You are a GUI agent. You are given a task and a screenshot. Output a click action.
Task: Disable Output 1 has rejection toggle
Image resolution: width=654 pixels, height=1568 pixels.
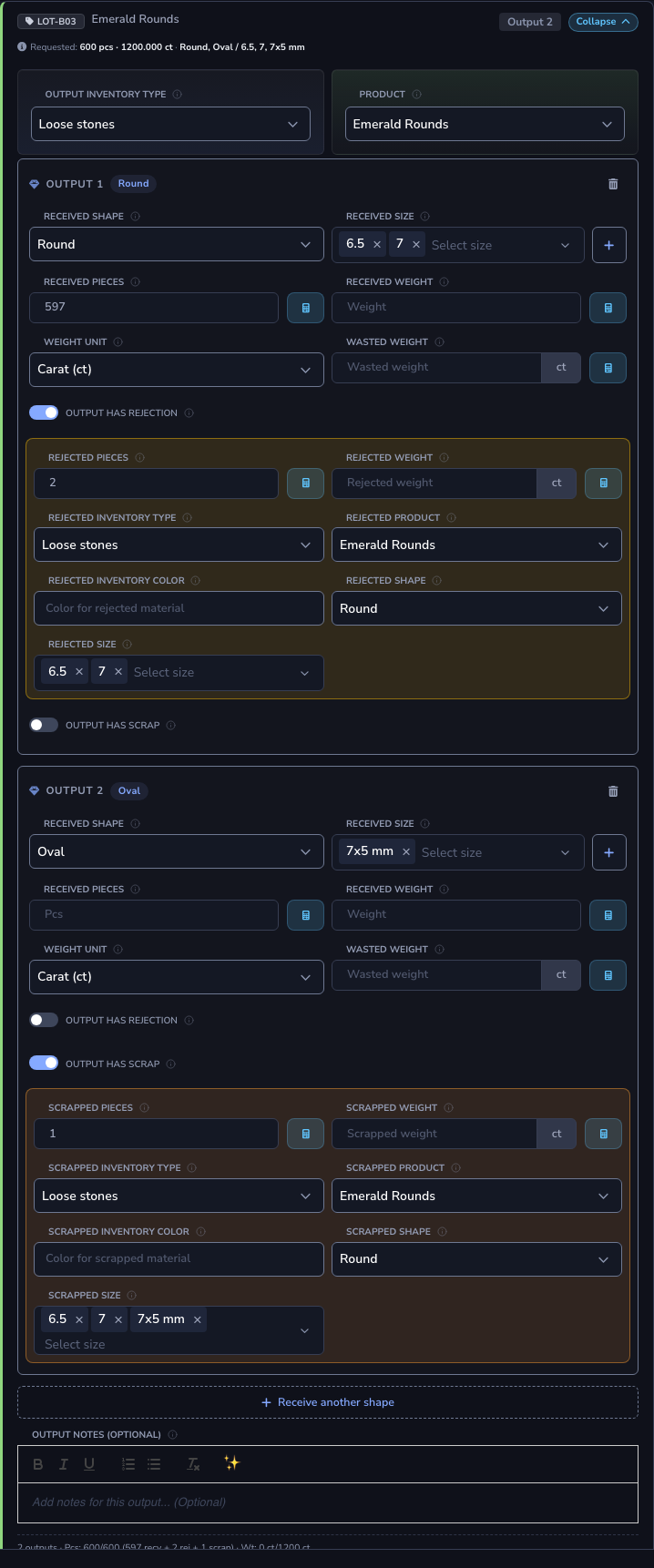(x=44, y=412)
